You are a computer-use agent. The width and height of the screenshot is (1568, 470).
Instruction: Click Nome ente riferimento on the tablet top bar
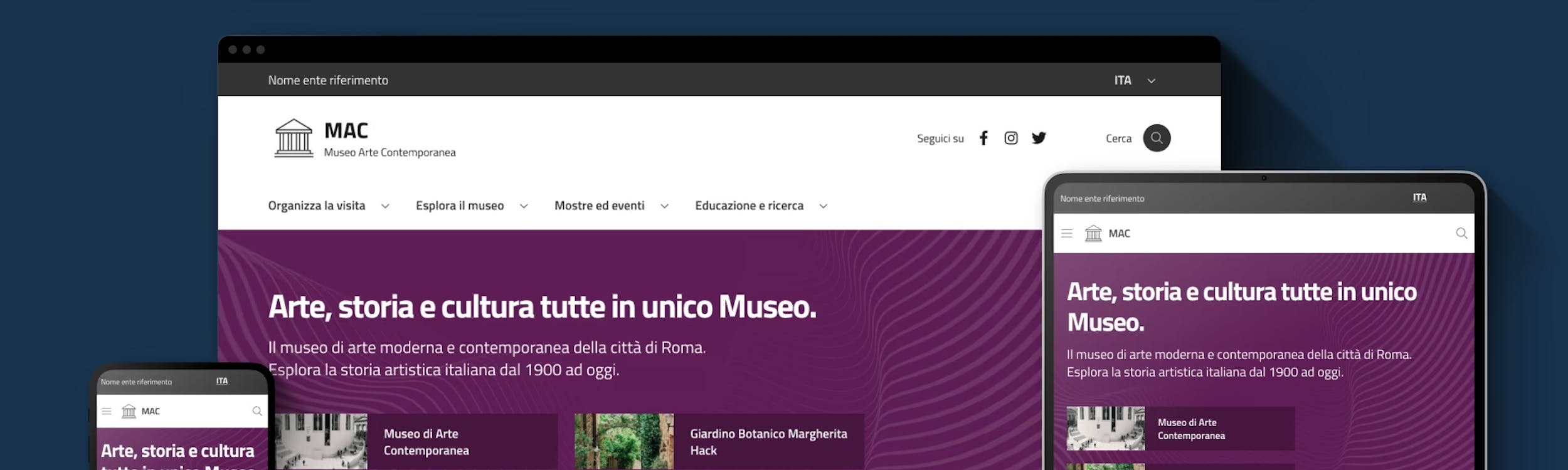pyautogui.click(x=1102, y=199)
